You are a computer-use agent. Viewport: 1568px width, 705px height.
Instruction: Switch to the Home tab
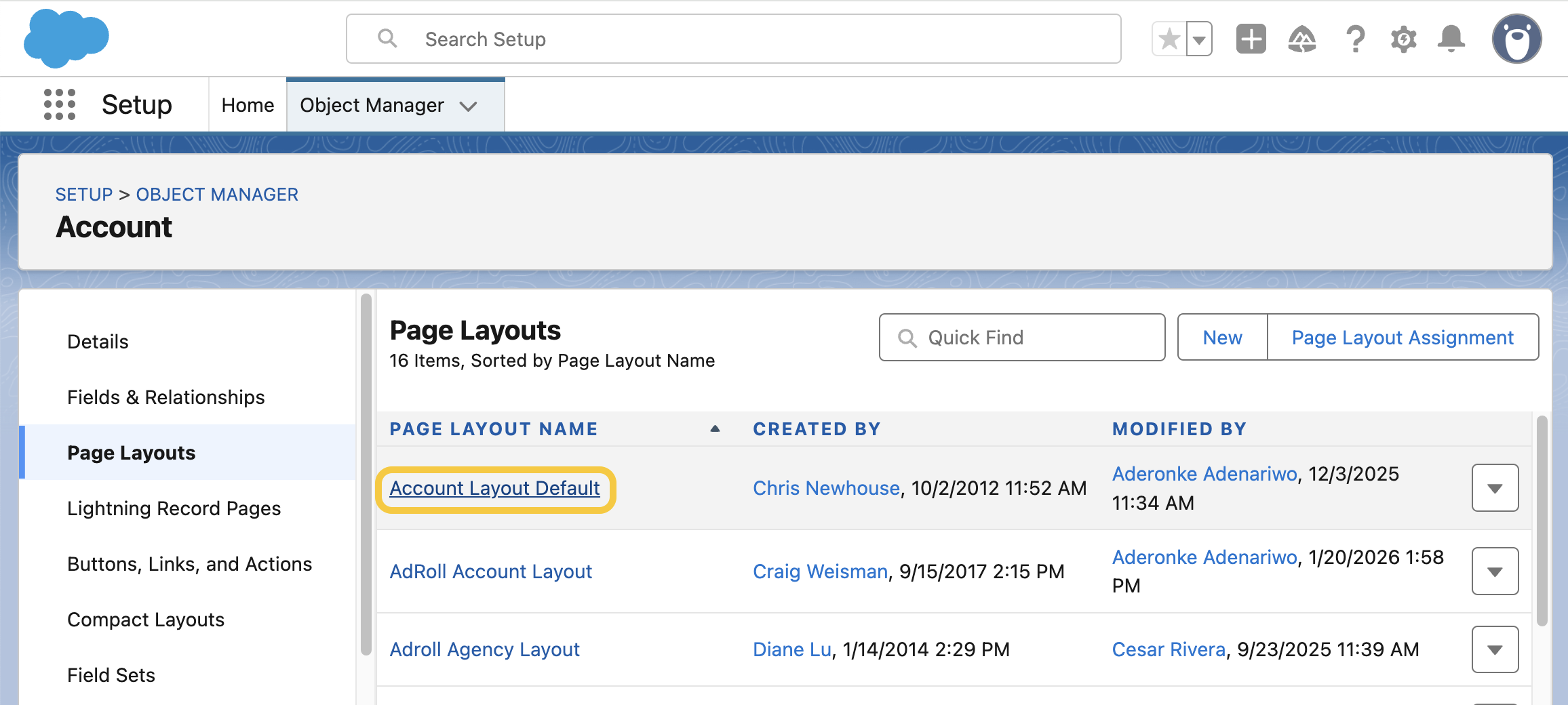[248, 105]
